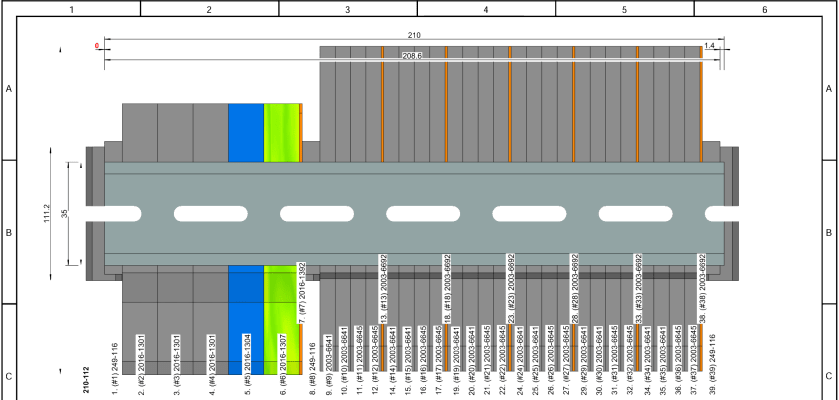Click the left end stop bracket of the rail
This screenshot has height=400, width=839.
tap(94, 213)
